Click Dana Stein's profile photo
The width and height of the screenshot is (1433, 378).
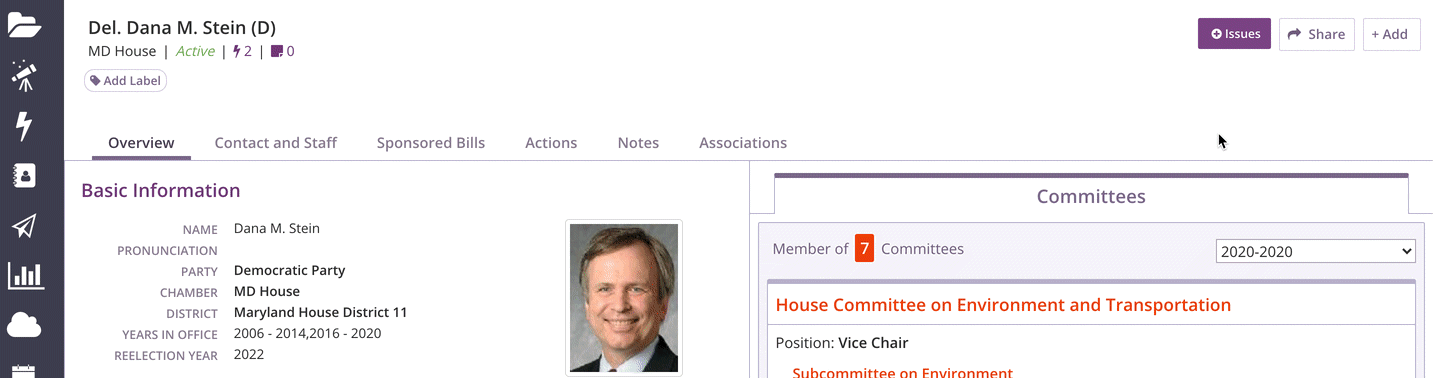(x=624, y=298)
